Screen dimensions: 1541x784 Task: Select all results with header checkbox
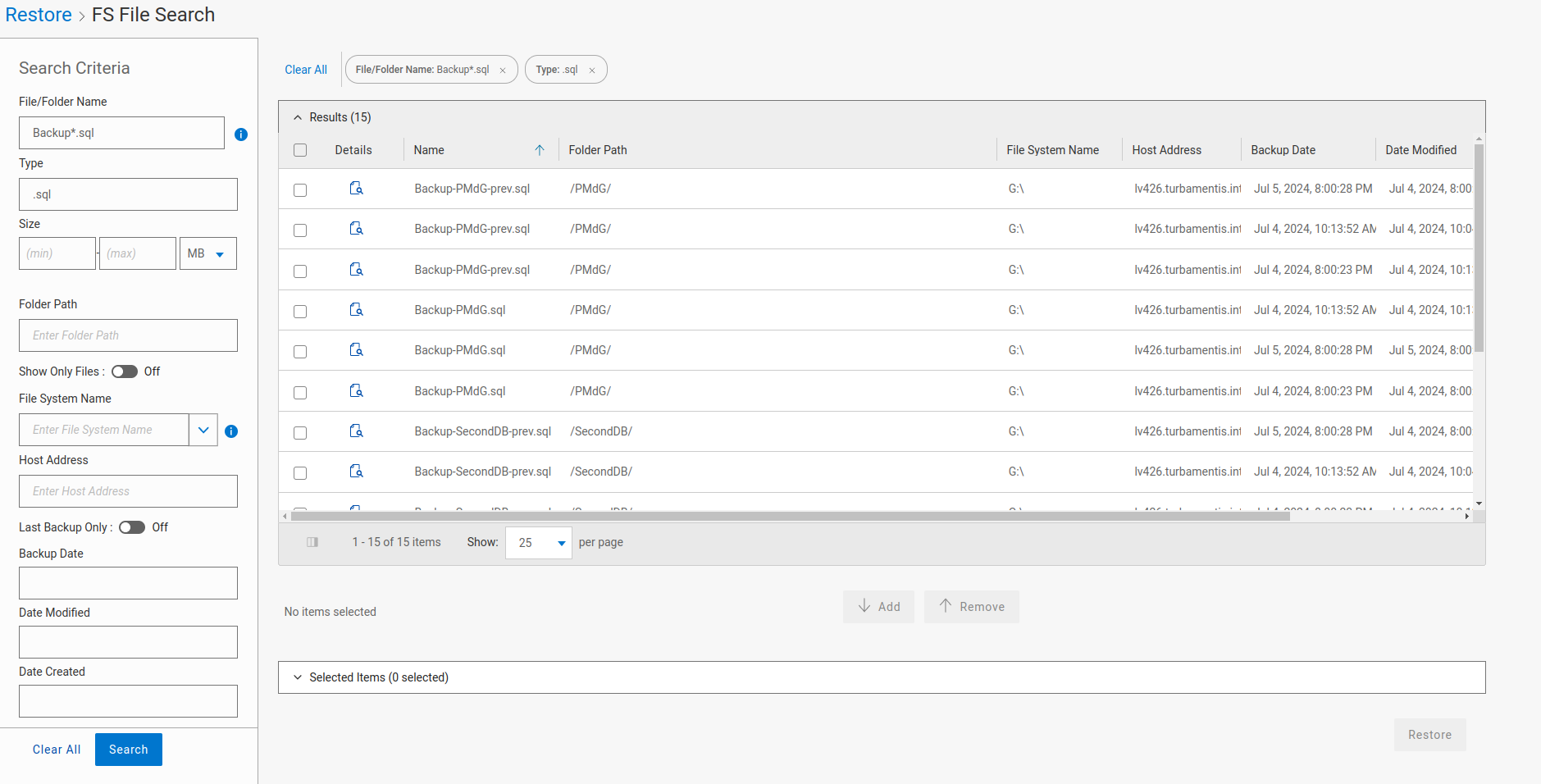tap(300, 150)
